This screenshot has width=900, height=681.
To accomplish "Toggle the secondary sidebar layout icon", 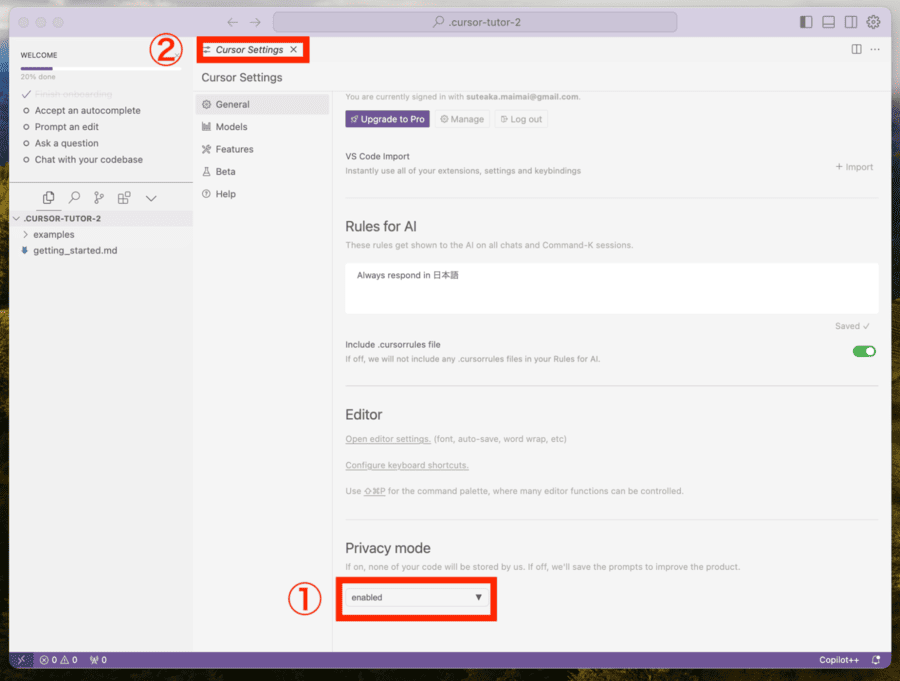I will (x=851, y=22).
